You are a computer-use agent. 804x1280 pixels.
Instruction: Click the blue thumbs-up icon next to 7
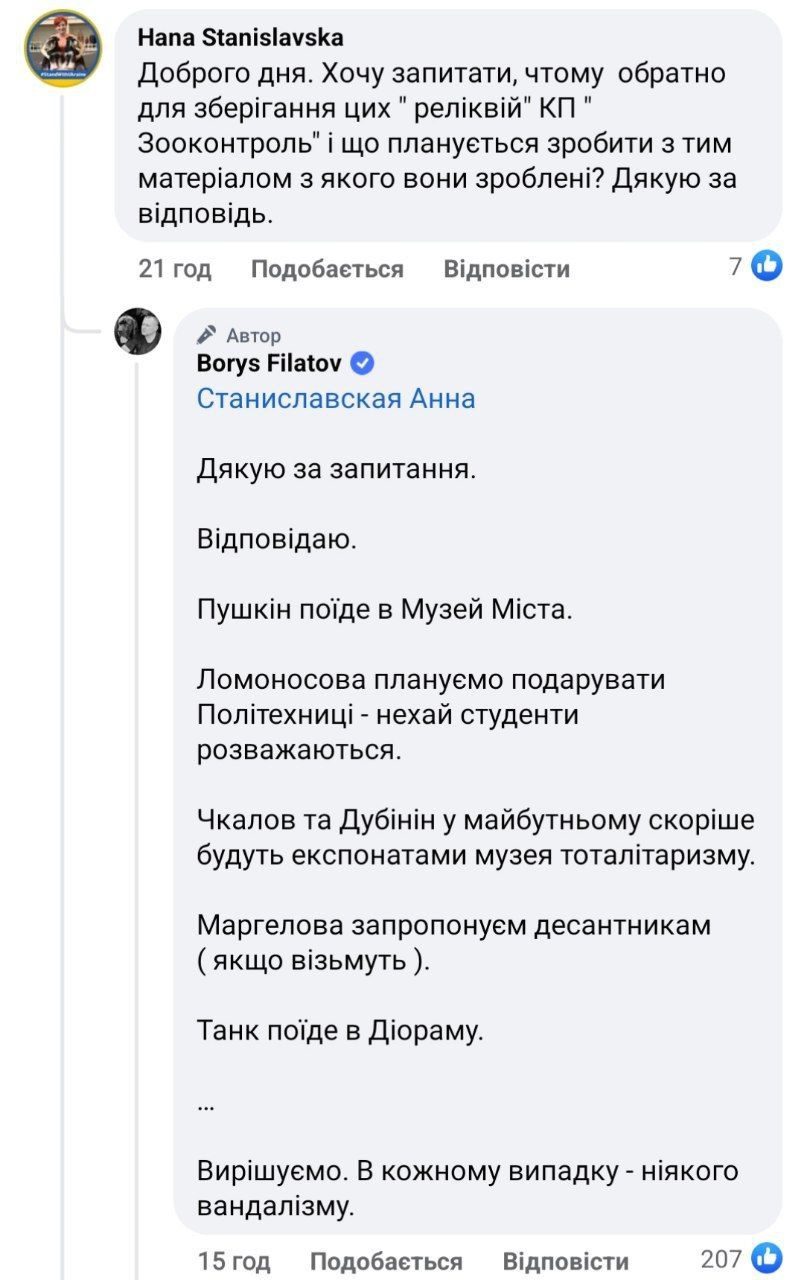tap(767, 266)
